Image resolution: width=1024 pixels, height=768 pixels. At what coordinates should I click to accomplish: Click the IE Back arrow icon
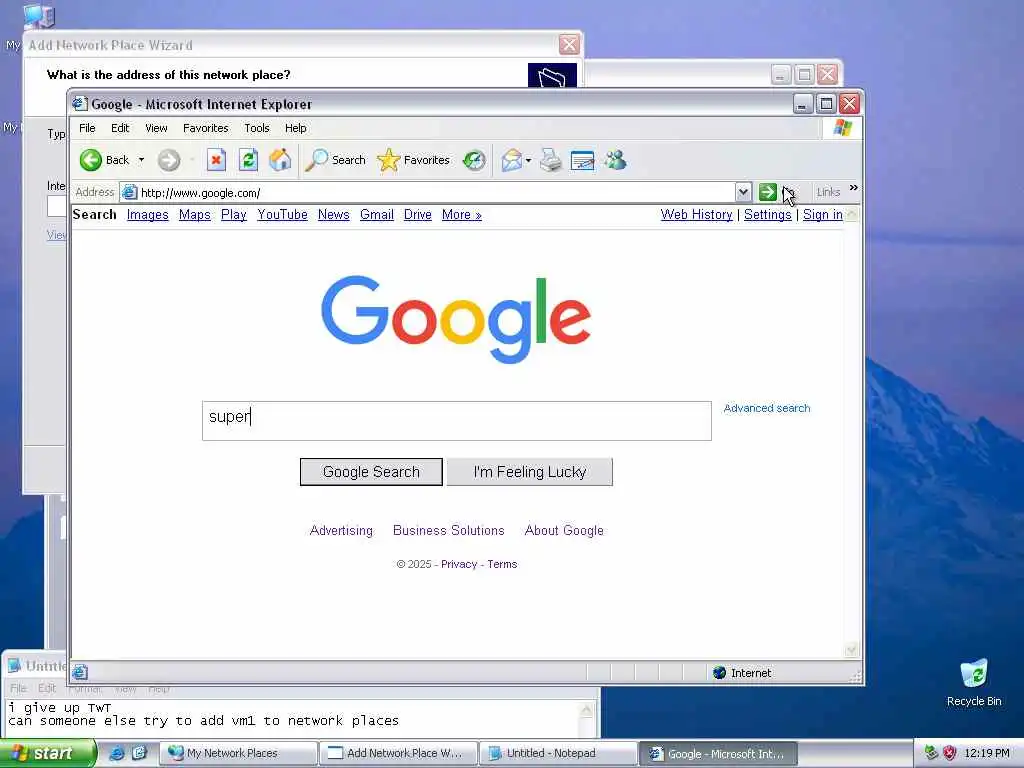click(91, 160)
